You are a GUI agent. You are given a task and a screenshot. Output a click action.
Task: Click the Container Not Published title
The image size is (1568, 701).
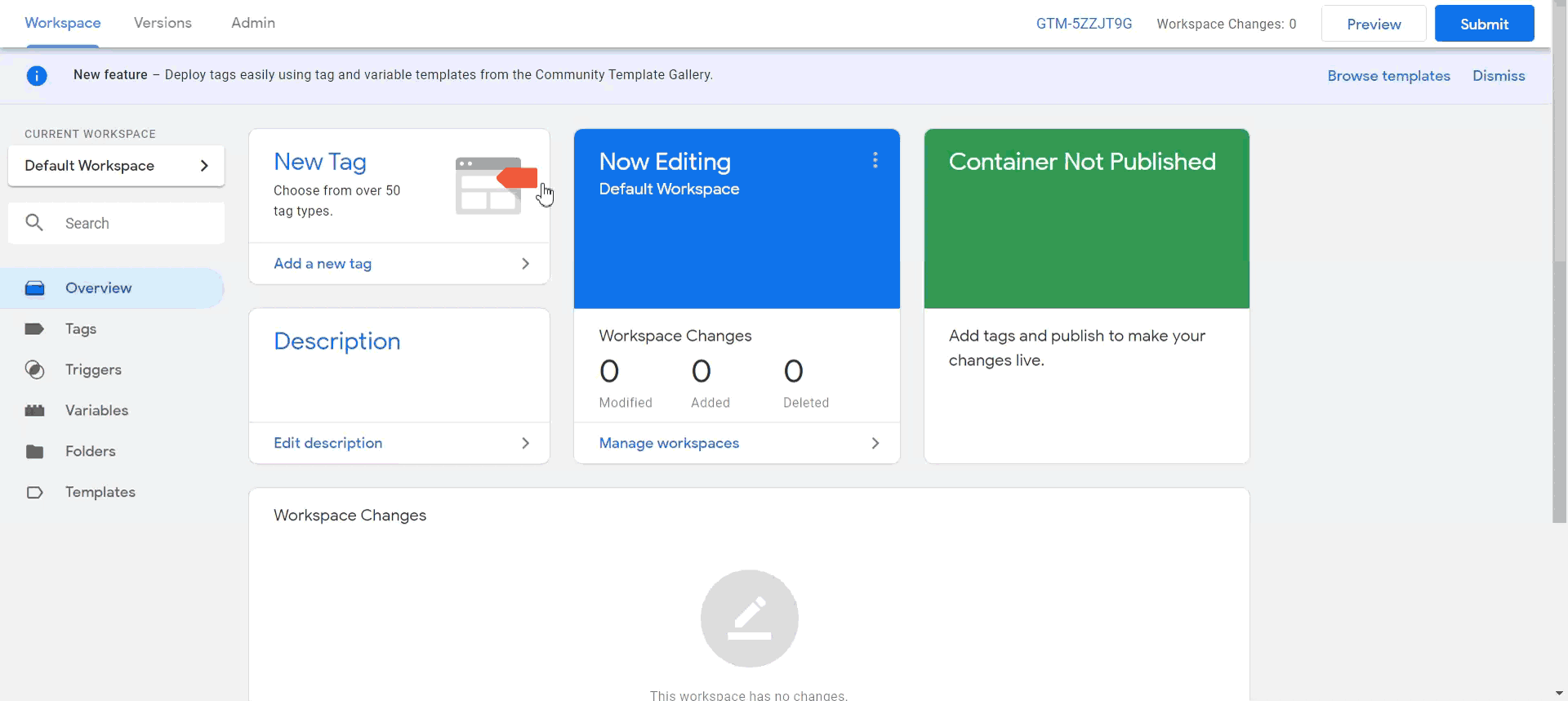[x=1082, y=162]
